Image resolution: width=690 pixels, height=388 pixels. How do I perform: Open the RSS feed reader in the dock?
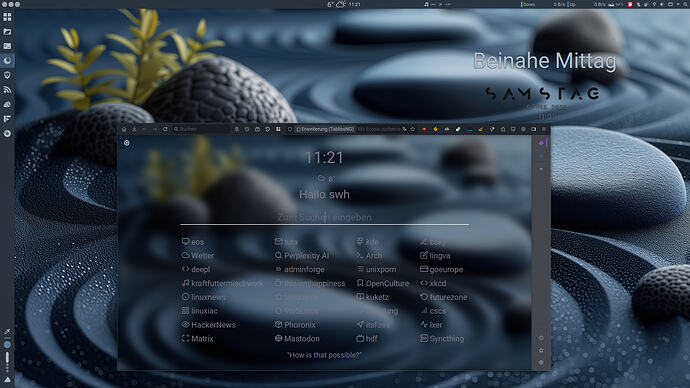pyautogui.click(x=7, y=90)
